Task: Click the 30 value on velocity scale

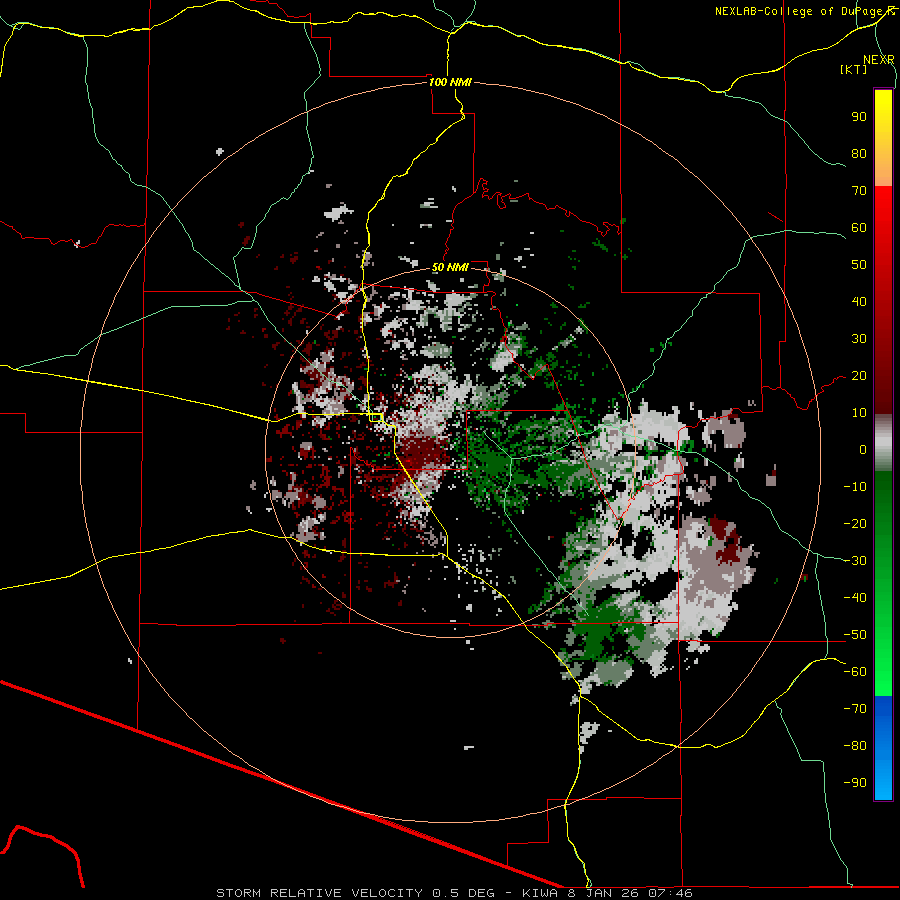Action: pos(859,339)
